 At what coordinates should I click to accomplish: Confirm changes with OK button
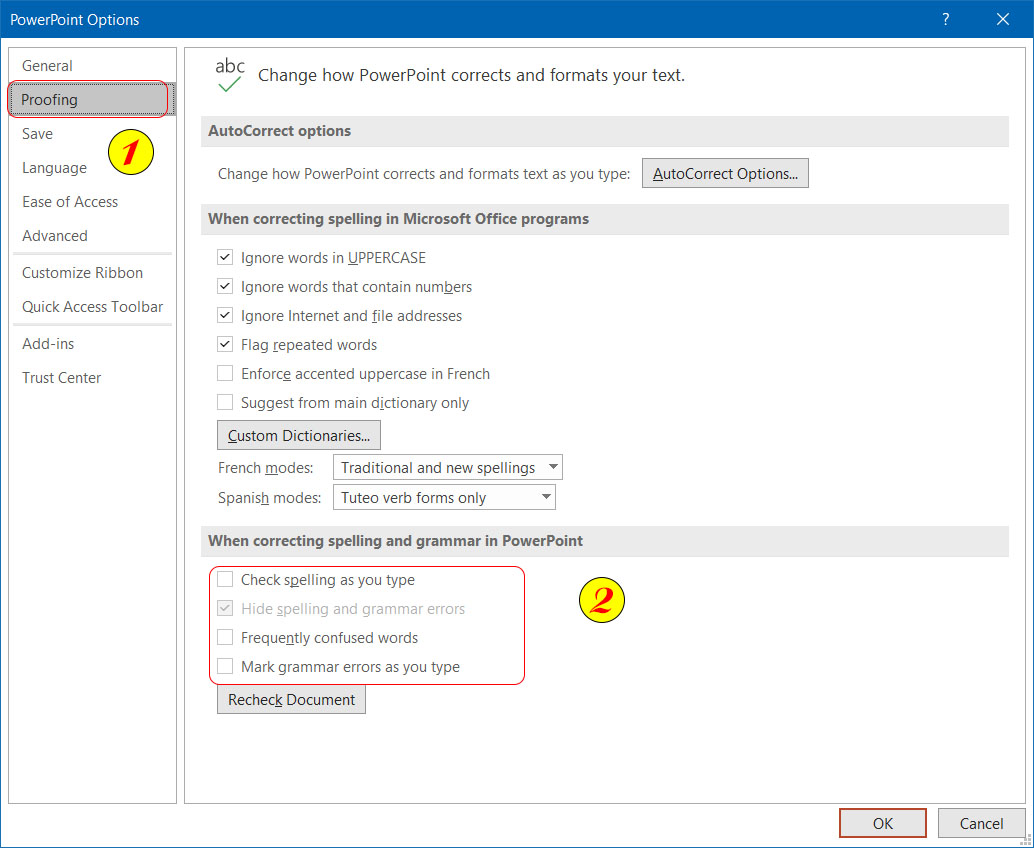tap(882, 823)
